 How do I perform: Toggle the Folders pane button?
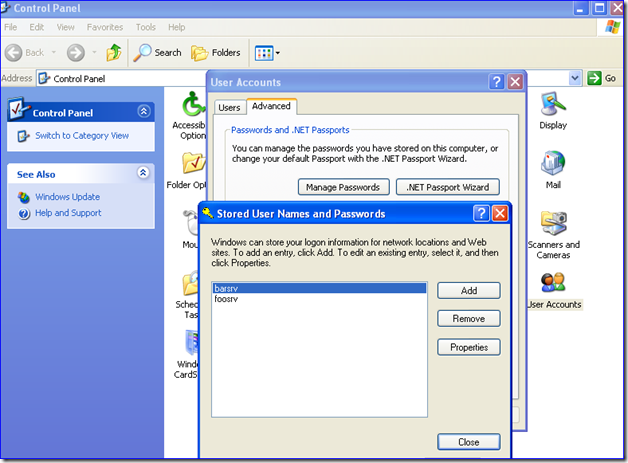click(x=216, y=52)
